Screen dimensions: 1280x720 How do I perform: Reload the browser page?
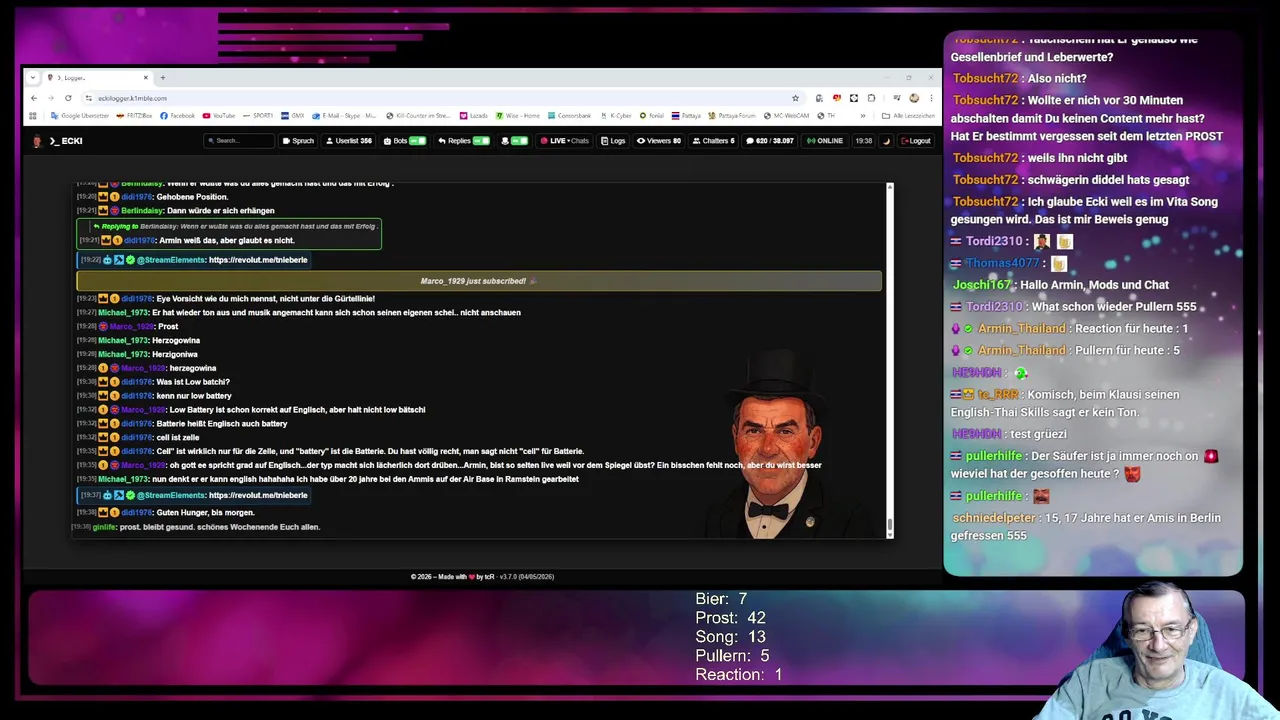[68, 98]
